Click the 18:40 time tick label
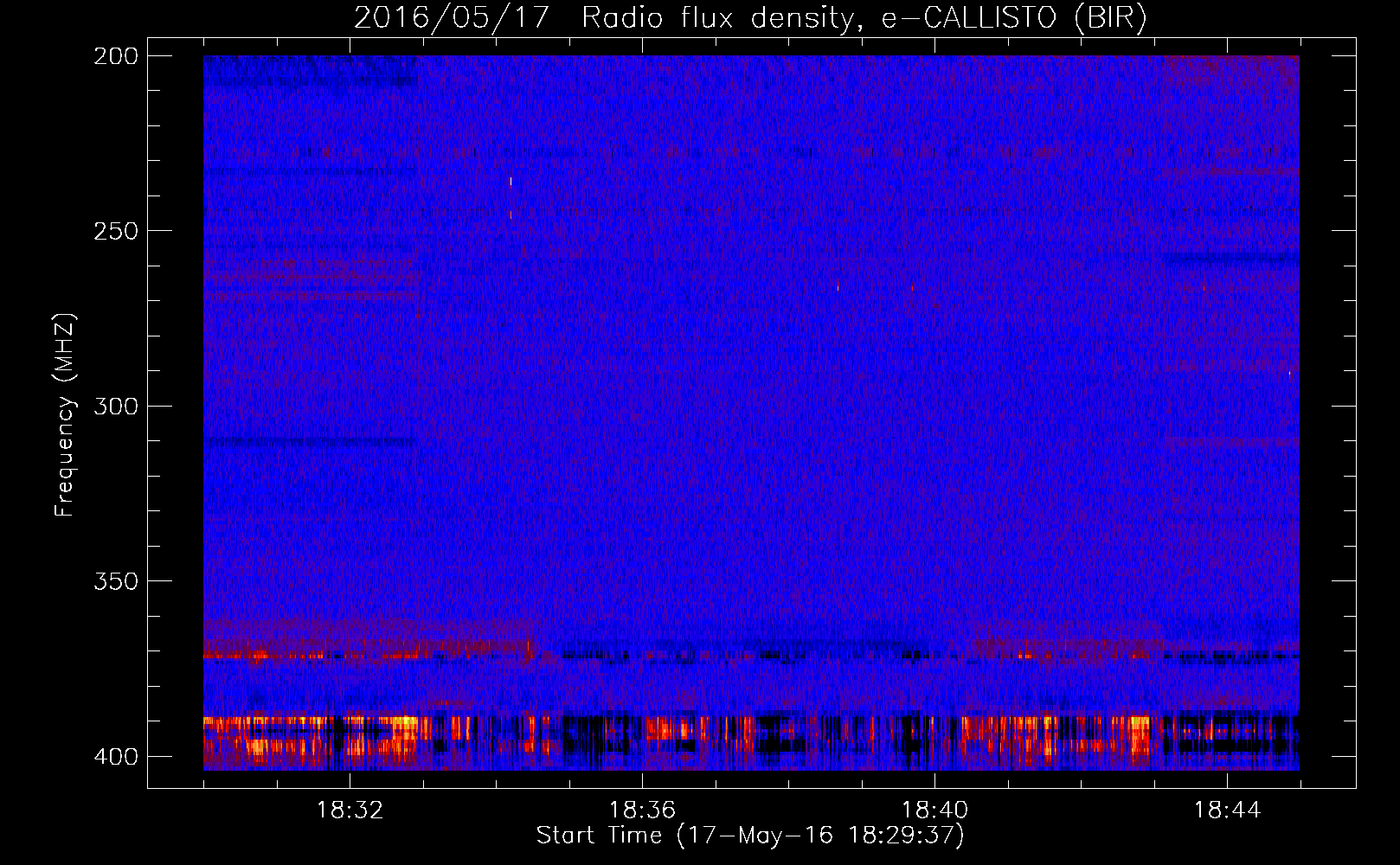 point(934,811)
